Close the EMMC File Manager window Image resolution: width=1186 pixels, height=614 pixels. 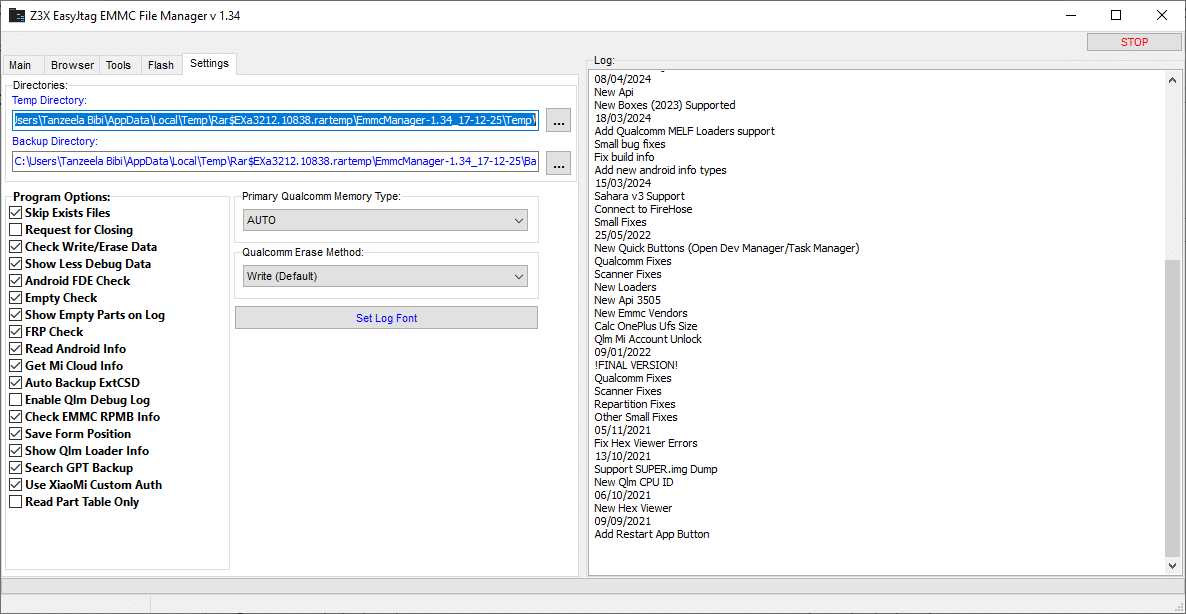[1161, 15]
